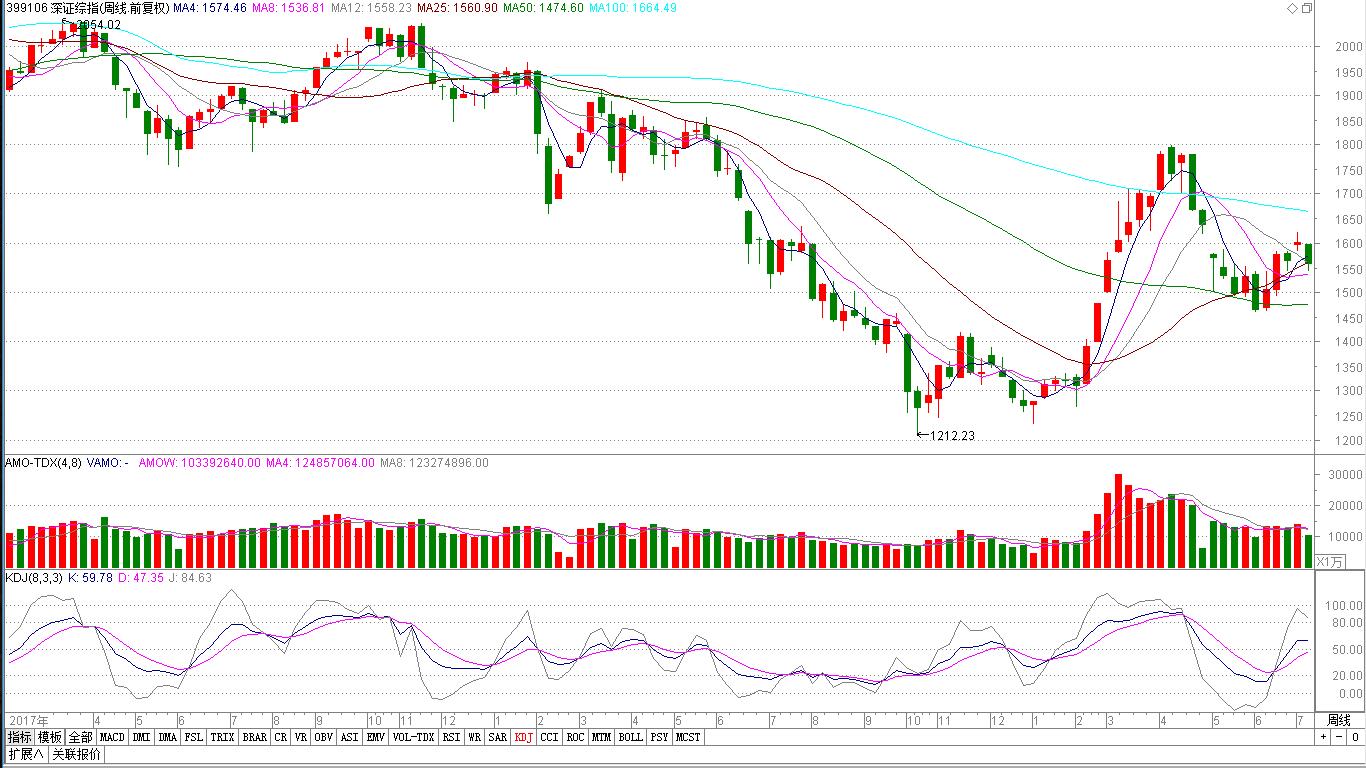Switch indicator to ROC
The height and width of the screenshot is (768, 1366).
click(x=575, y=737)
